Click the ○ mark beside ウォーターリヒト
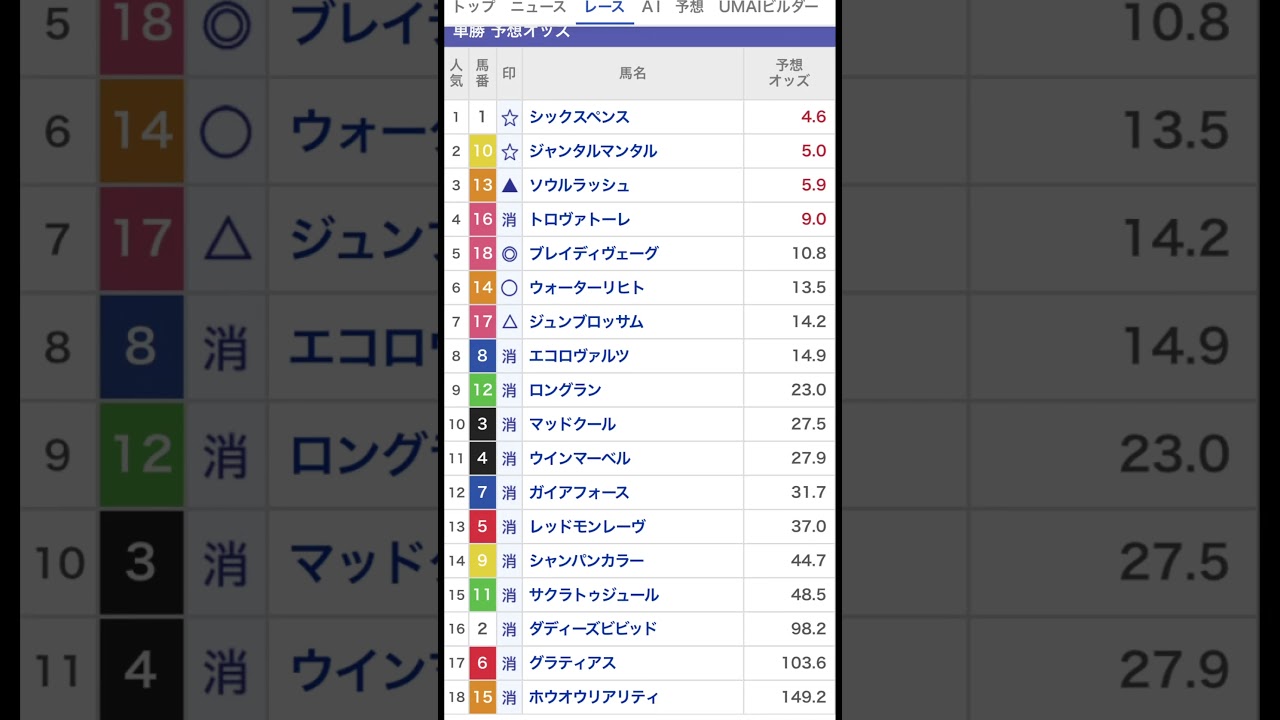The height and width of the screenshot is (720, 1280). tap(509, 287)
